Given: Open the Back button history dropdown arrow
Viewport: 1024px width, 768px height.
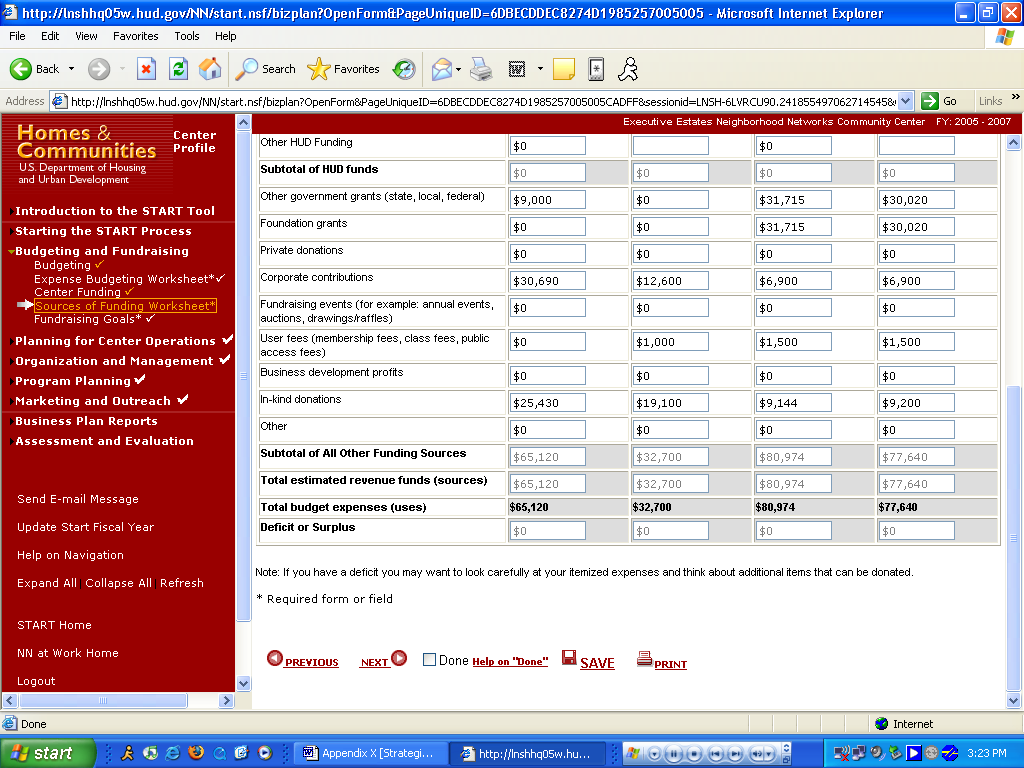Looking at the screenshot, I should (71, 69).
